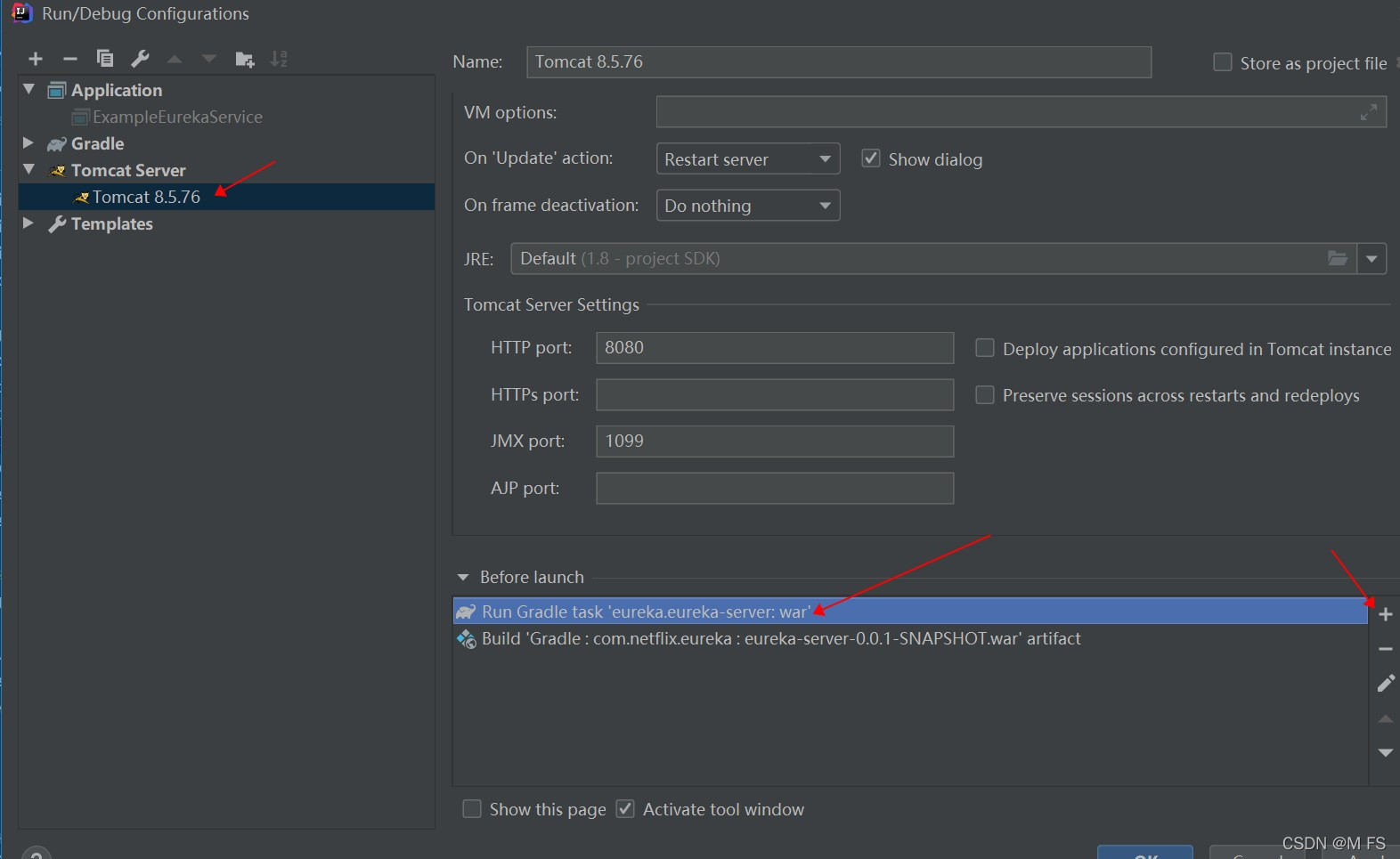Select the Tomcat Server group label

click(x=128, y=170)
